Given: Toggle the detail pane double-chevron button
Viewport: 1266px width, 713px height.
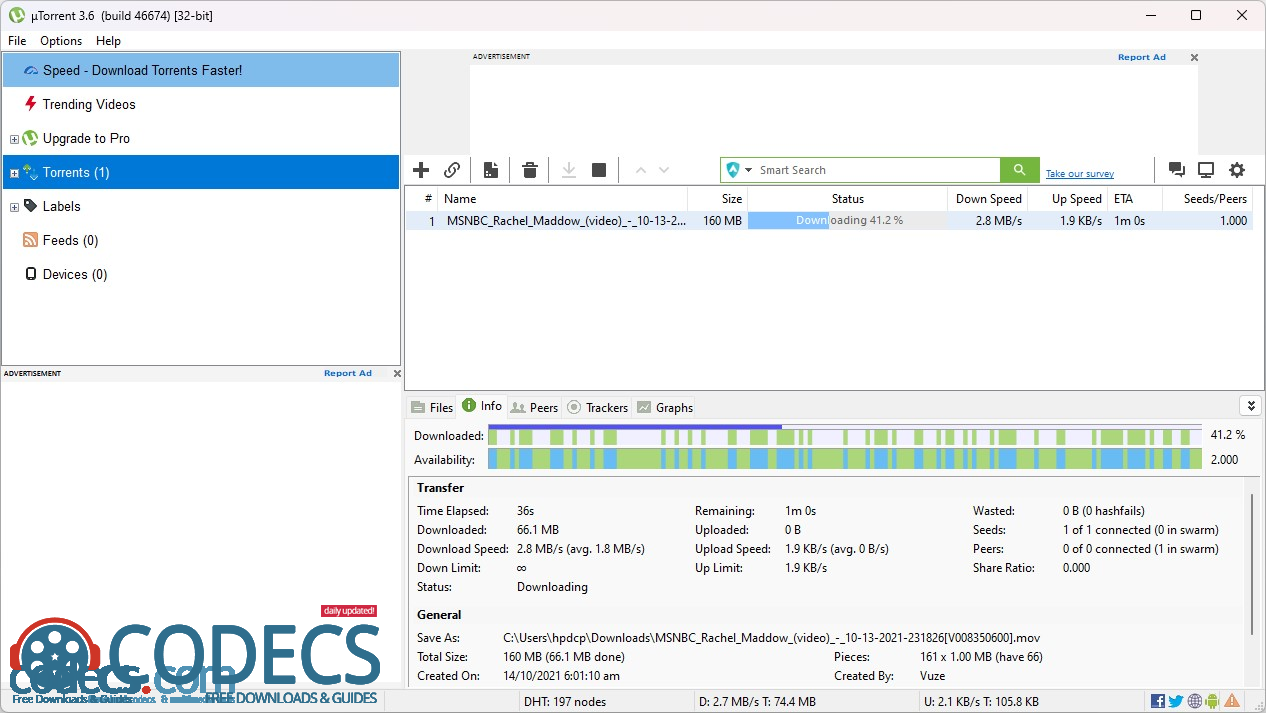Looking at the screenshot, I should point(1249,405).
